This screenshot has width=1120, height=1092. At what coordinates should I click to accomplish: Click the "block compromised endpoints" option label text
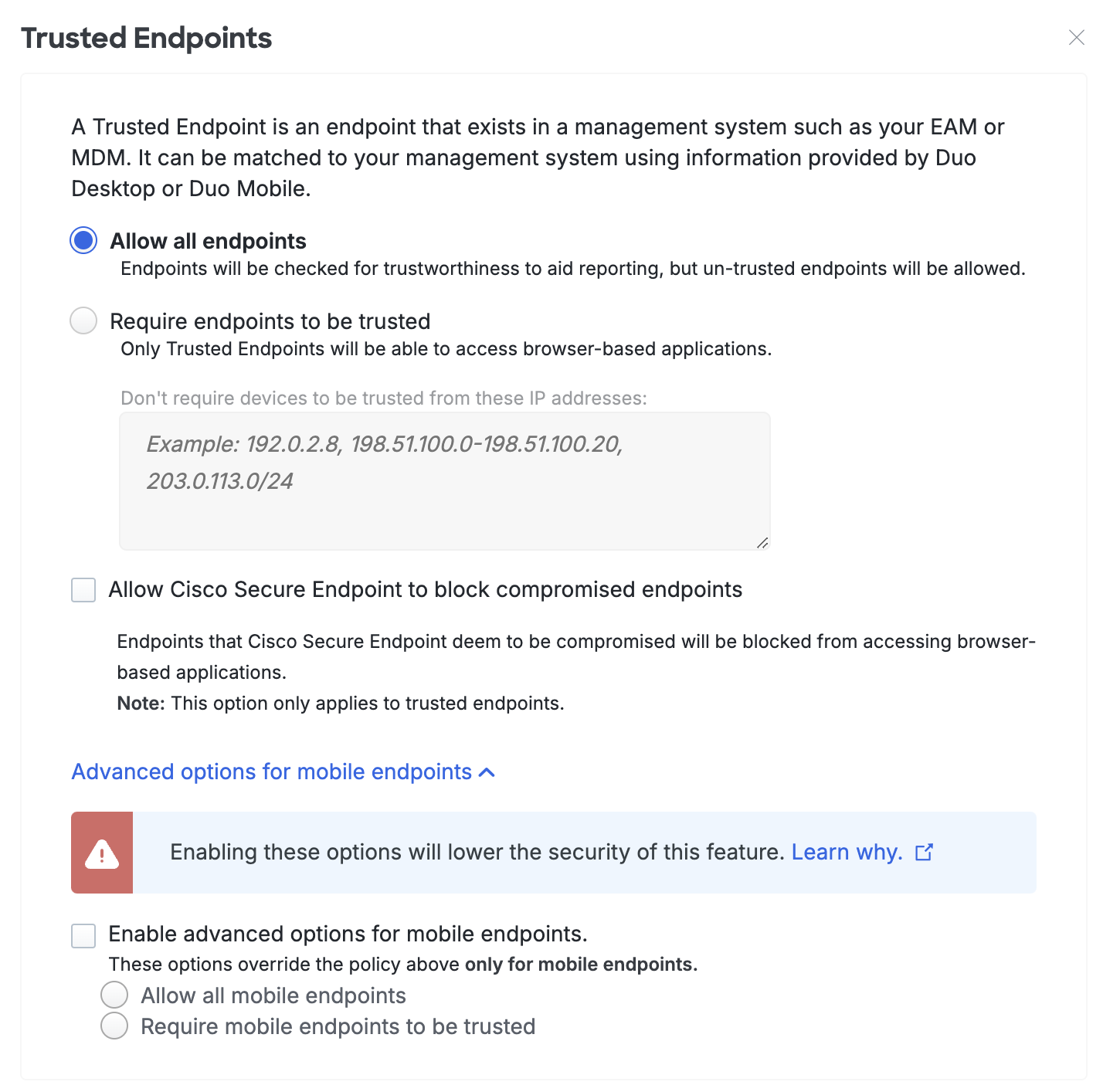point(425,590)
